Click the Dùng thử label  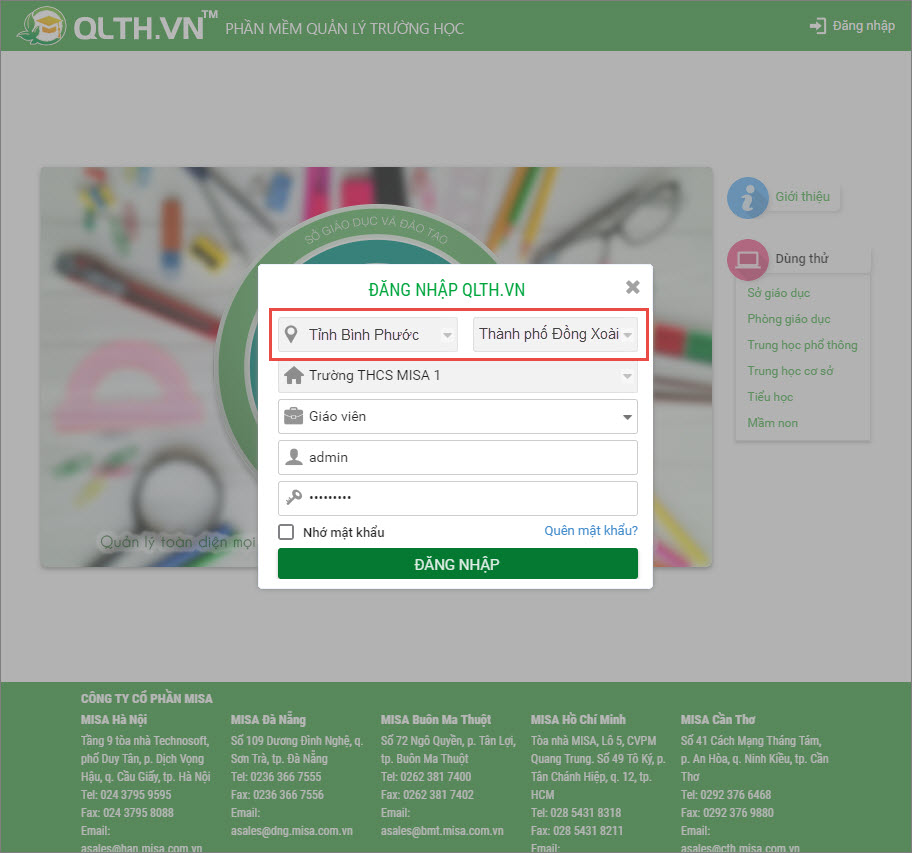coord(802,259)
